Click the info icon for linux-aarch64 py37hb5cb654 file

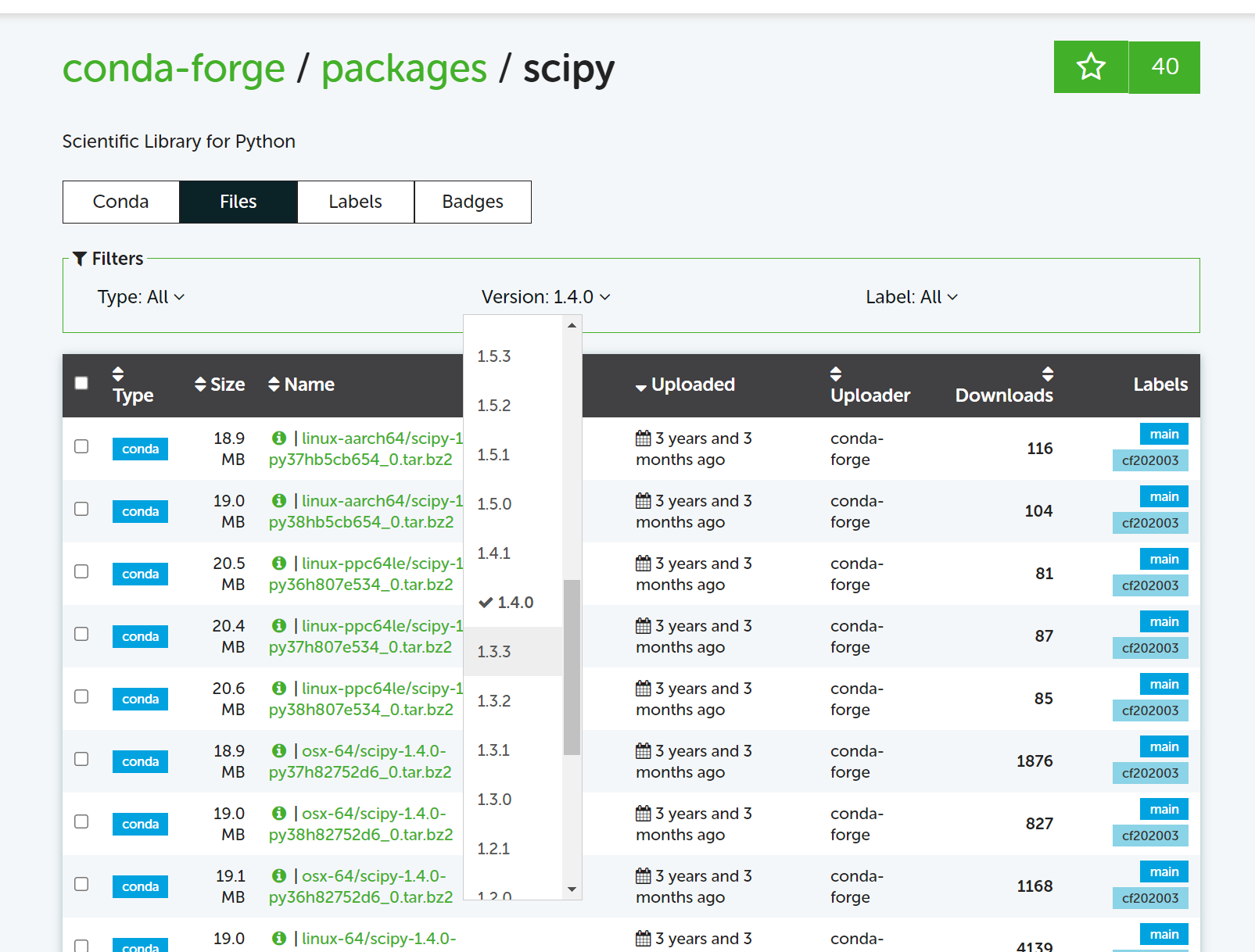click(x=279, y=438)
